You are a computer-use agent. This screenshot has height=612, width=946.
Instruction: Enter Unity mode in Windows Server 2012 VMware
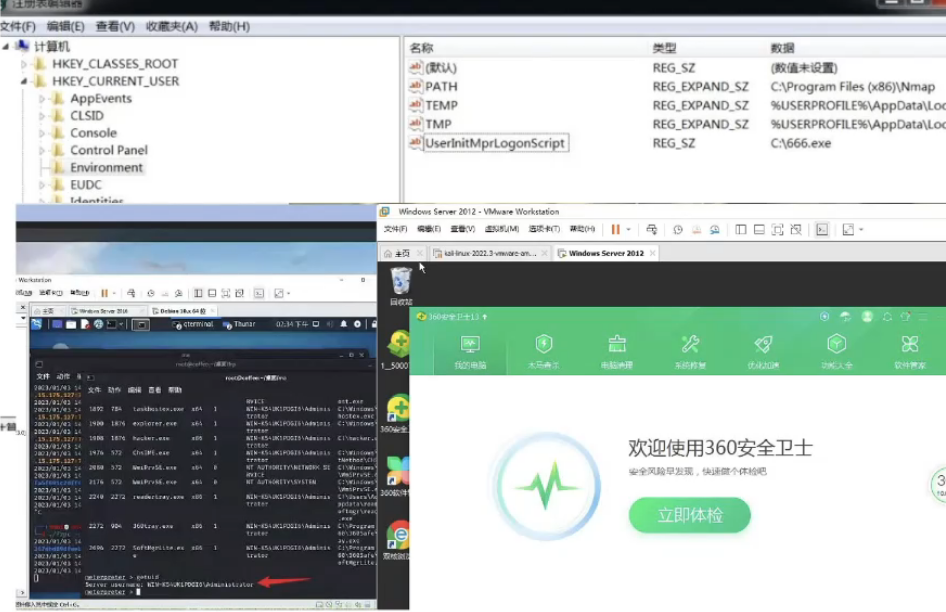click(796, 229)
